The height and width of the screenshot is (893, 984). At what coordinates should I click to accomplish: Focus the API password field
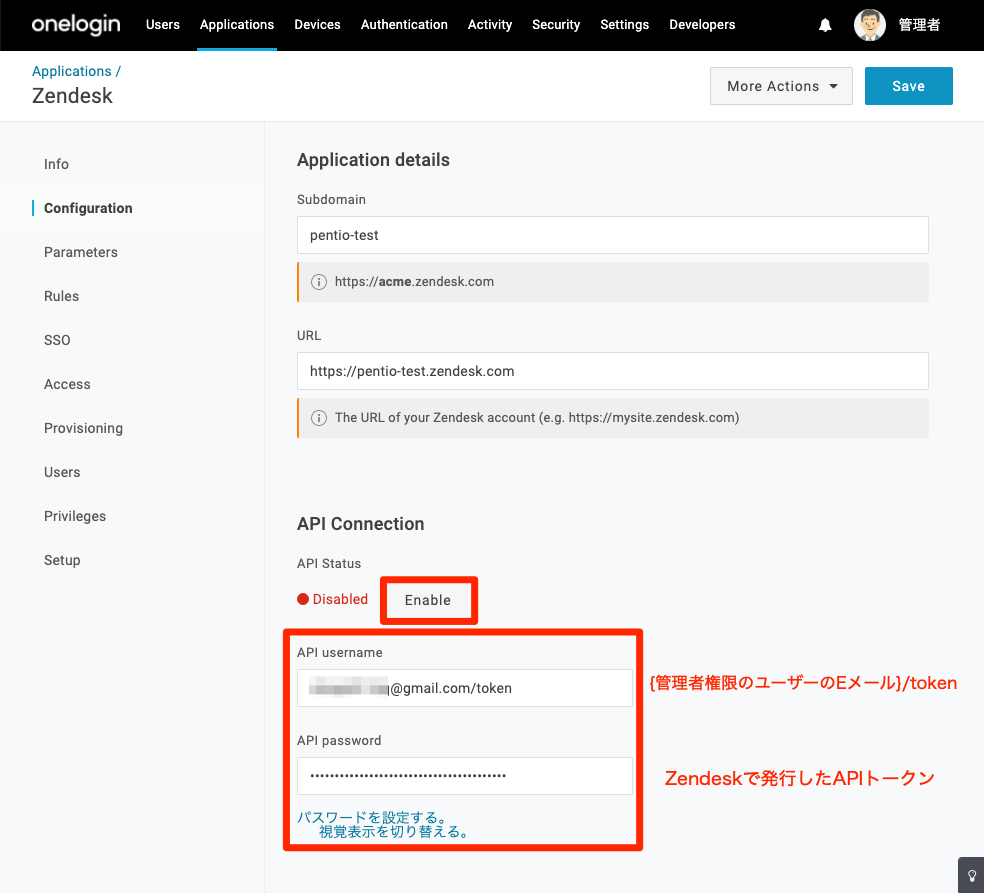click(464, 776)
